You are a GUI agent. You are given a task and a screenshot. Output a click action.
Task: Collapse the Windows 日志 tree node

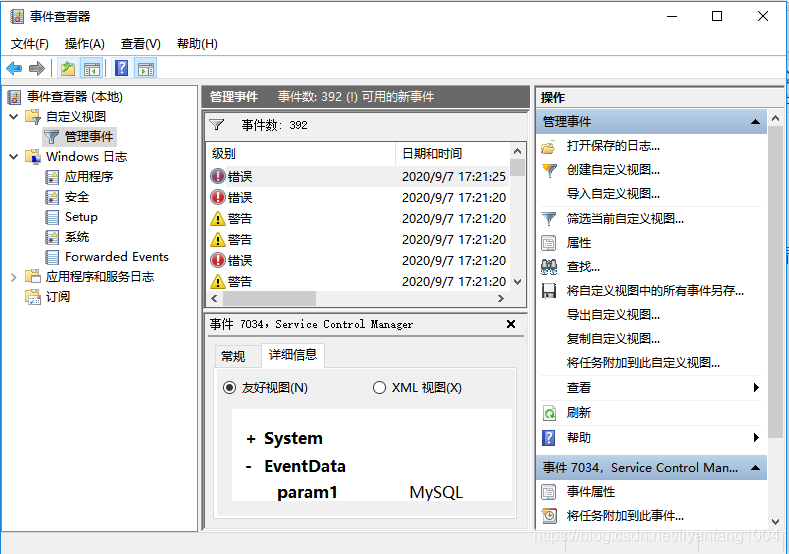pos(14,156)
